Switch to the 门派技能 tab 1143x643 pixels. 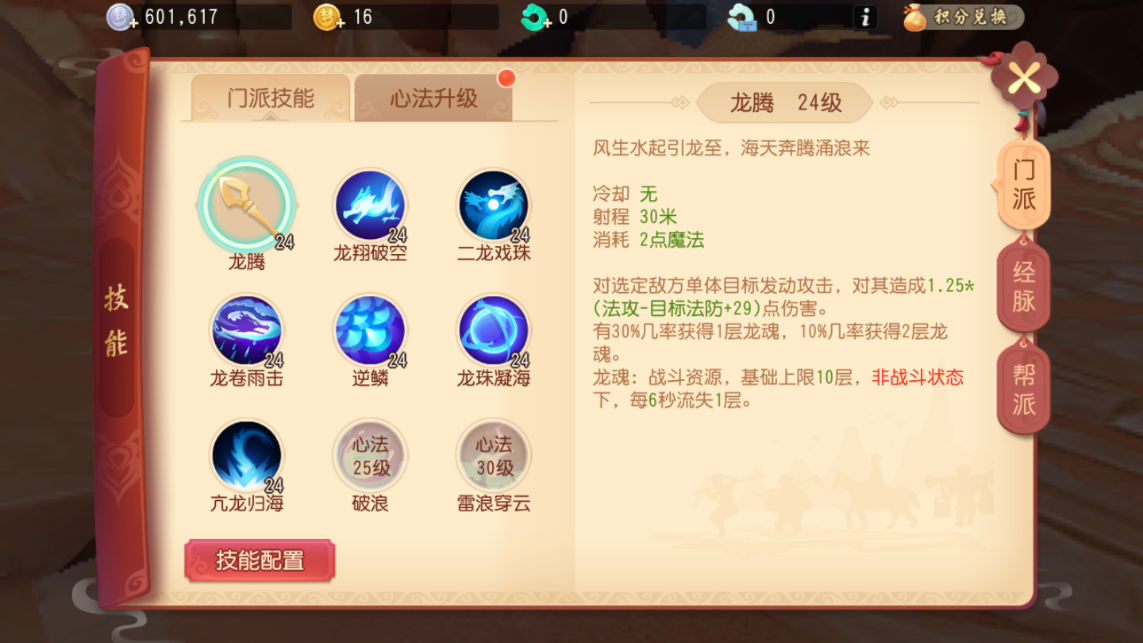coord(270,98)
